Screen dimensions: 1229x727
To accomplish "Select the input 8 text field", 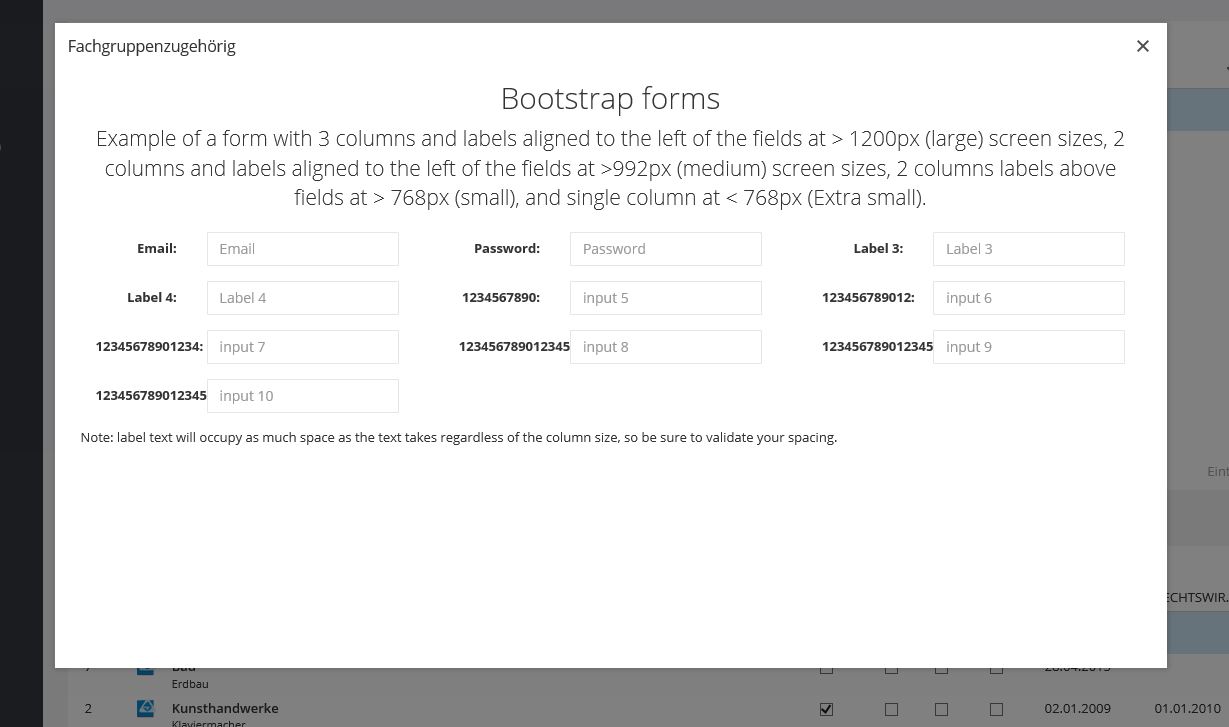I will pyautogui.click(x=665, y=347).
